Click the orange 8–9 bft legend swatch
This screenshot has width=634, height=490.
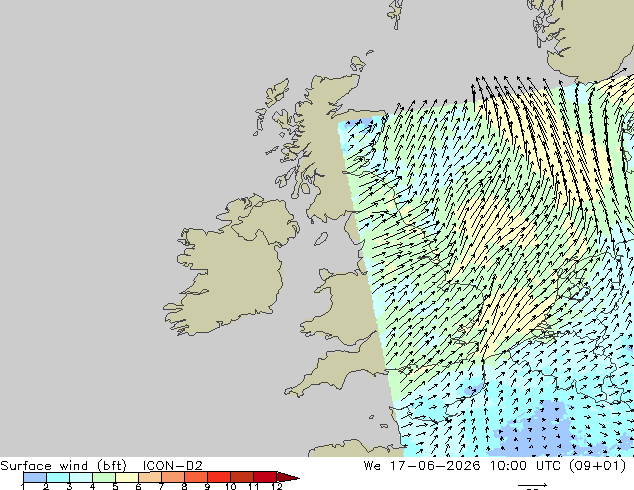coord(196,477)
